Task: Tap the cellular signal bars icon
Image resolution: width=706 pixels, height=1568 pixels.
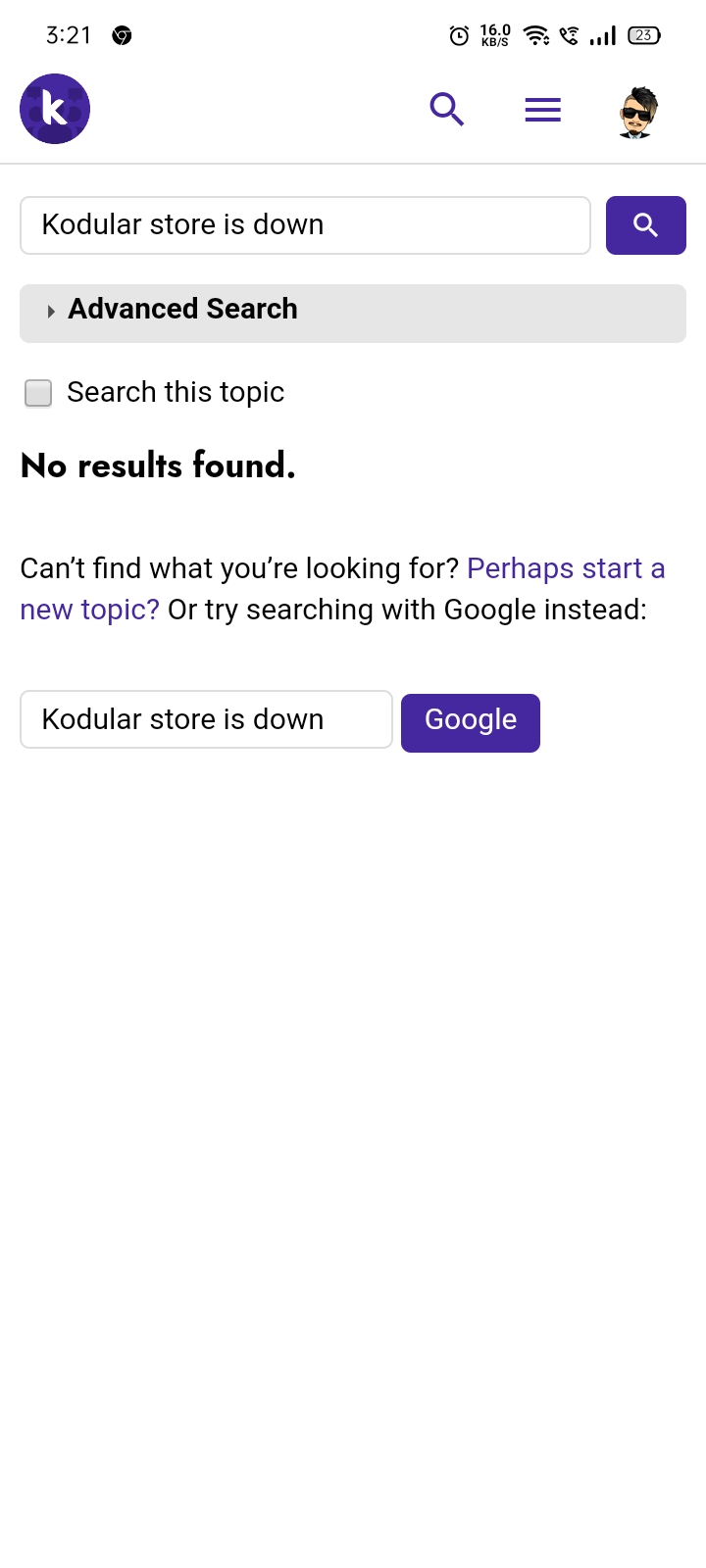Action: [603, 36]
